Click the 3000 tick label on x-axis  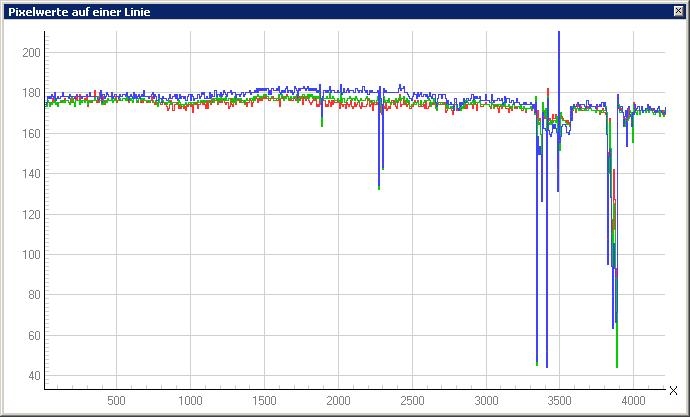pyautogui.click(x=486, y=401)
